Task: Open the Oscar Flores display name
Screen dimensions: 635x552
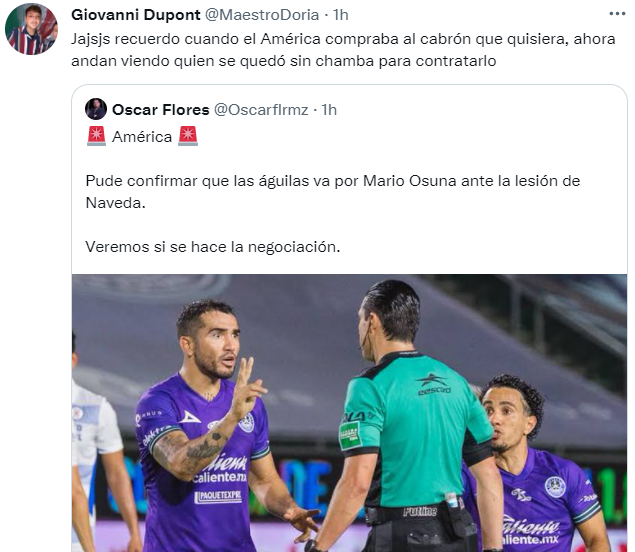Action: [160, 110]
